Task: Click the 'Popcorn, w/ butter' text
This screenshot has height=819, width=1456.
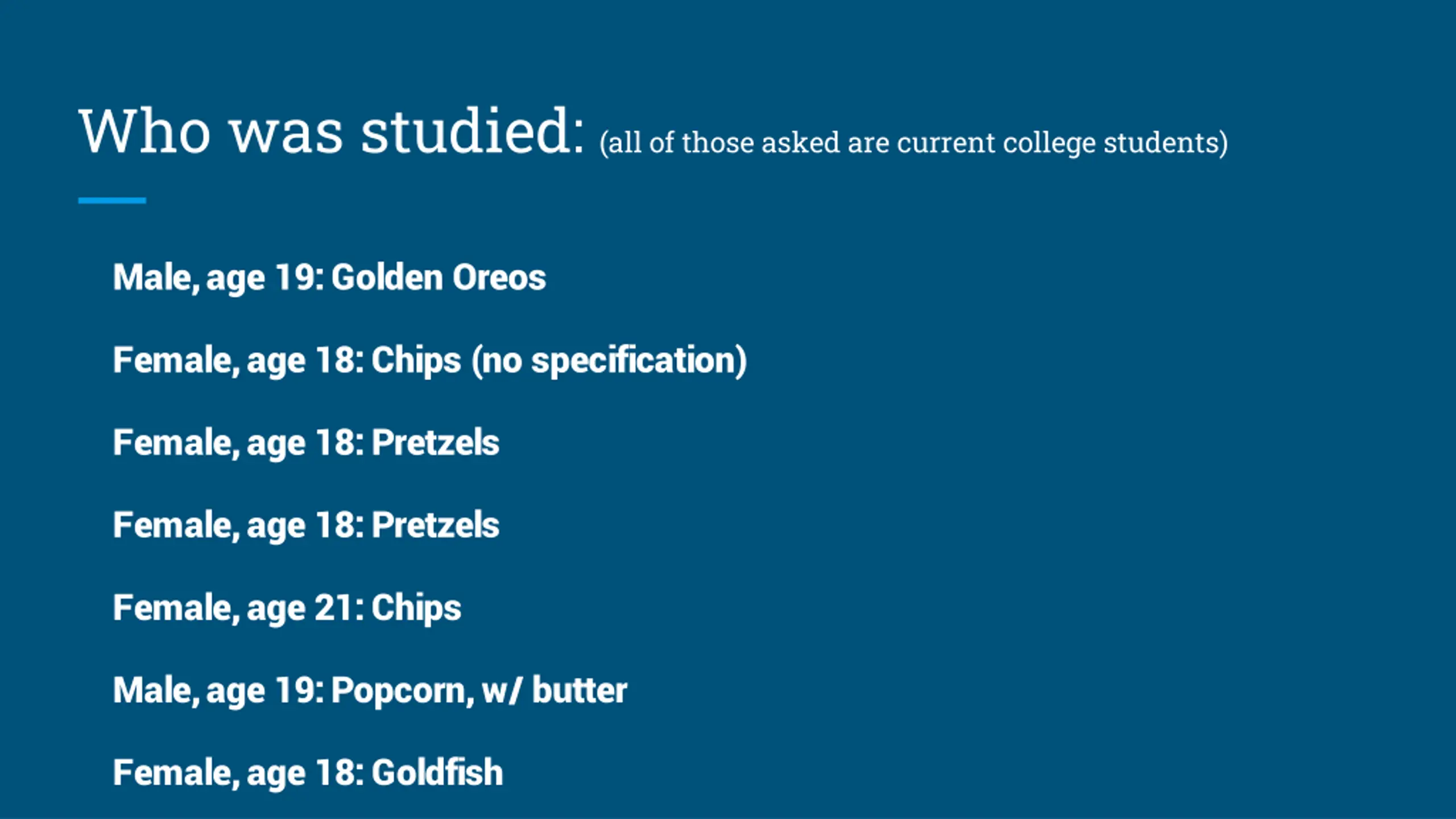Action: pos(479,690)
